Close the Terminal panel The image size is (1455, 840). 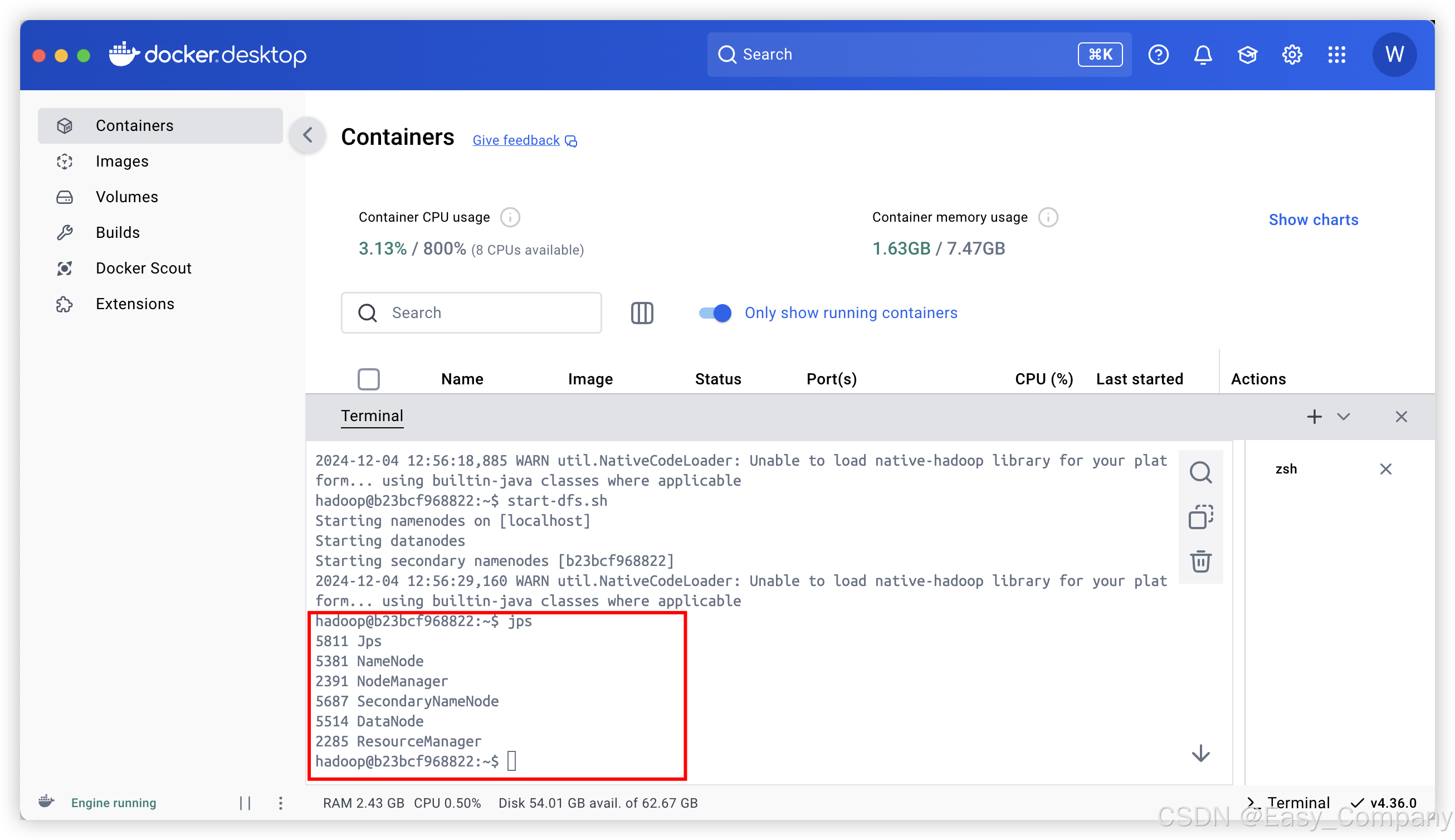(x=1401, y=417)
